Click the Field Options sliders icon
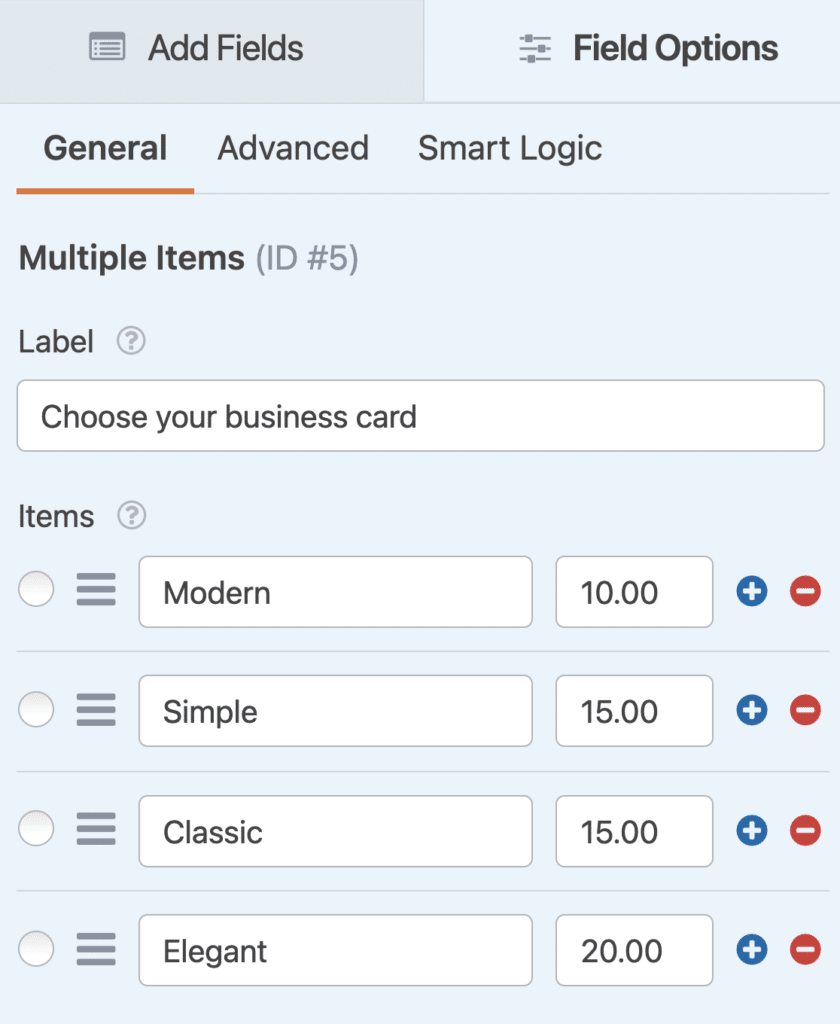This screenshot has height=1024, width=840. 534,48
